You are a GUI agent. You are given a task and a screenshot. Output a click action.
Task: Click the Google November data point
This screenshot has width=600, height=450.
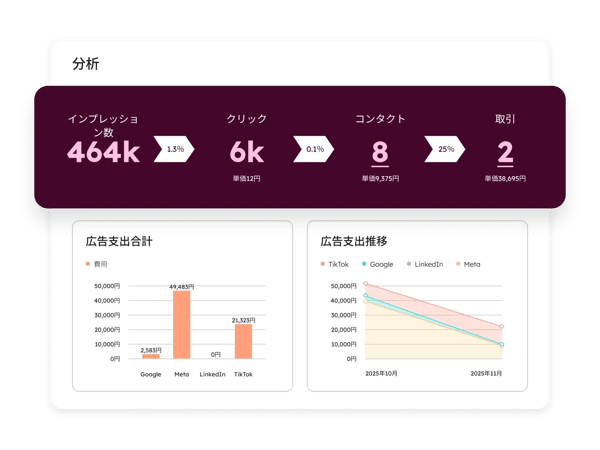[x=502, y=344]
